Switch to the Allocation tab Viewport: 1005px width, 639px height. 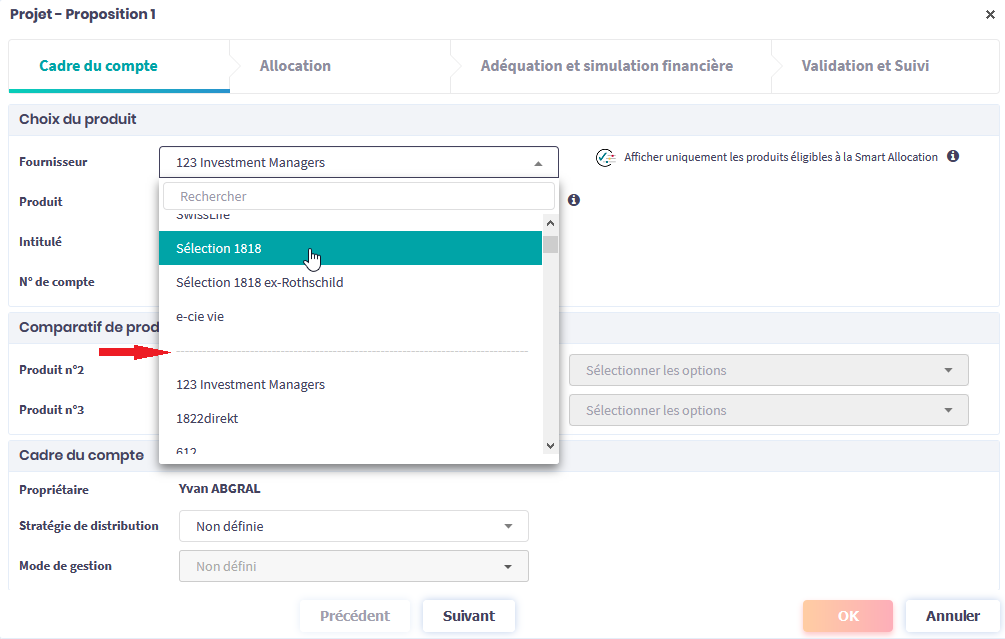[x=295, y=66]
